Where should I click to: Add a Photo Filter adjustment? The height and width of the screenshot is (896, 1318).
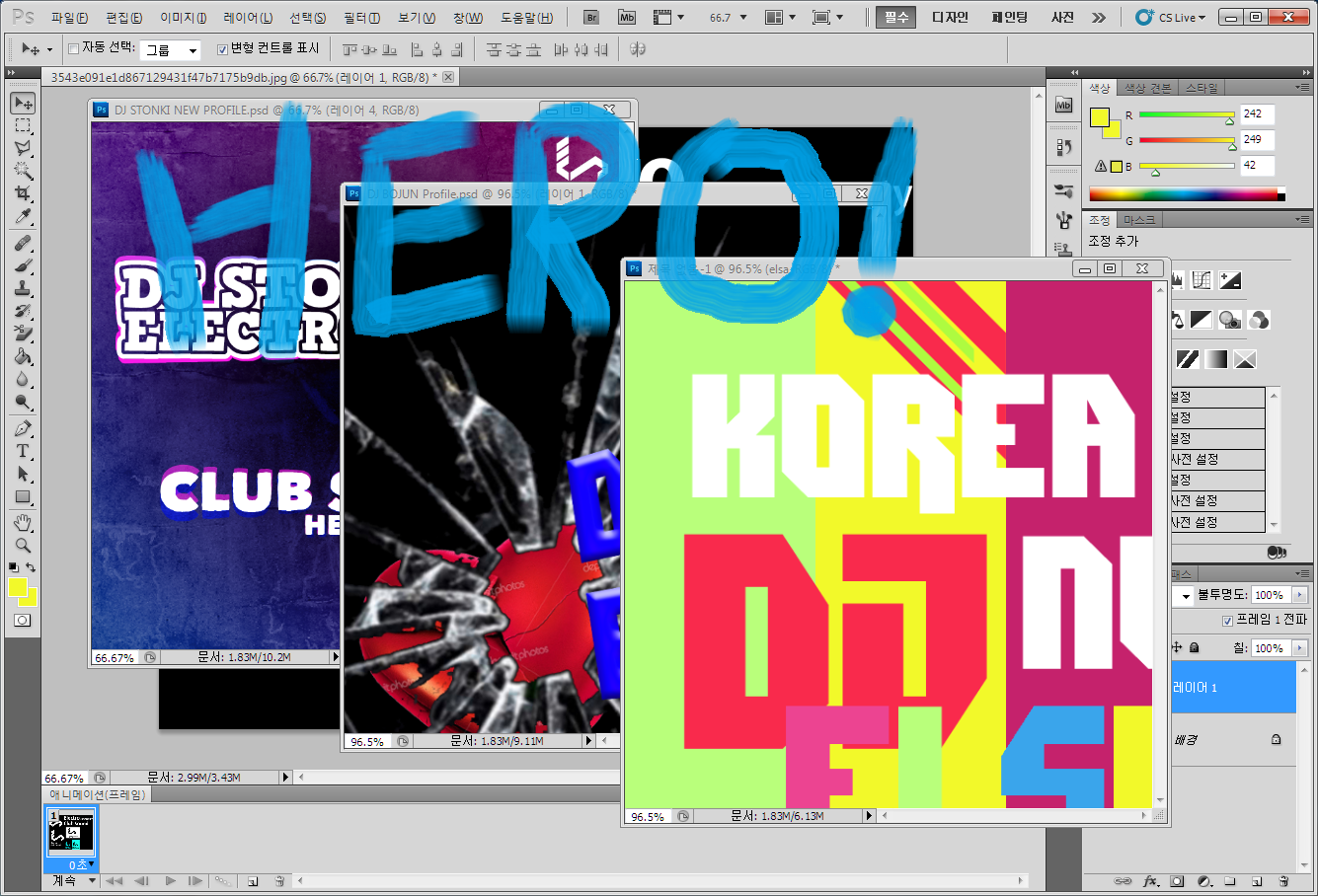(1230, 320)
